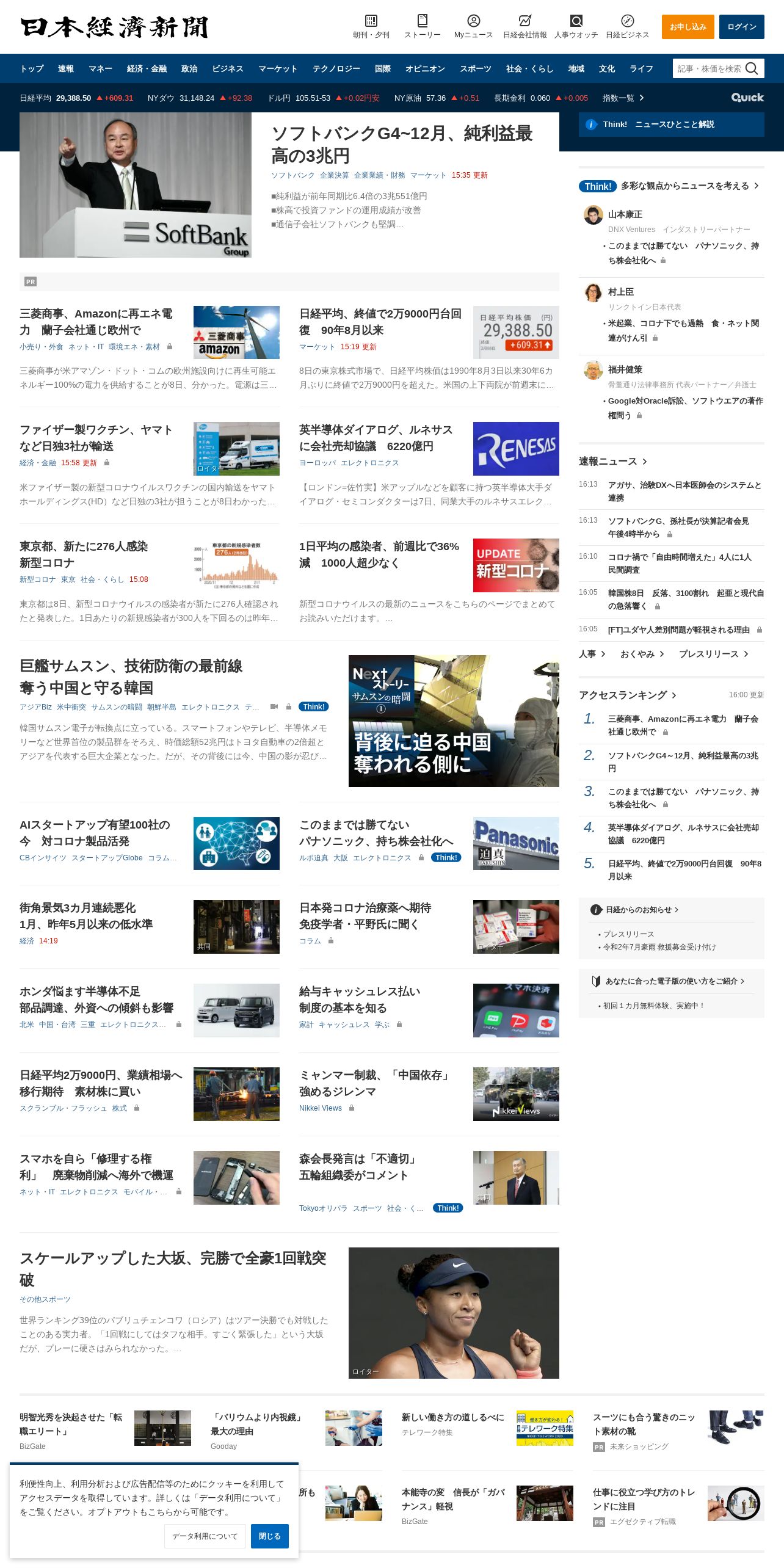Open the Myニュース profile icon

(x=473, y=21)
